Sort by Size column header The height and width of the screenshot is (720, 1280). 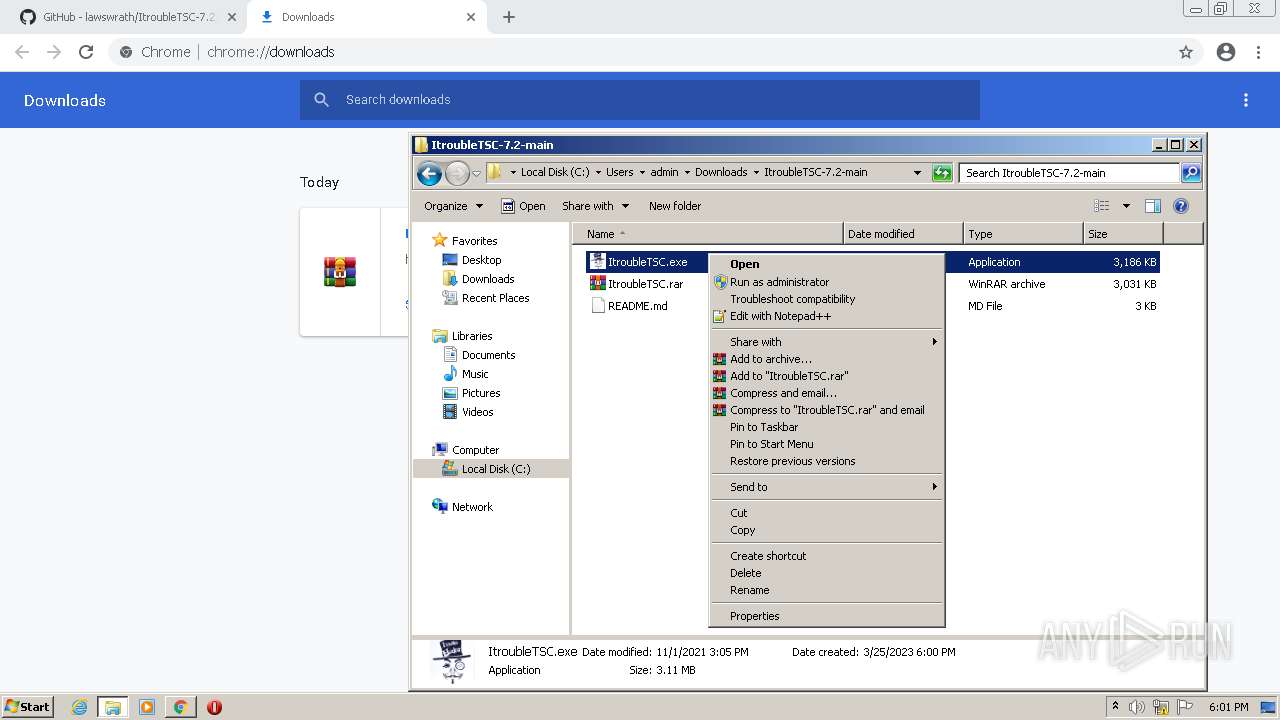[x=1123, y=234]
